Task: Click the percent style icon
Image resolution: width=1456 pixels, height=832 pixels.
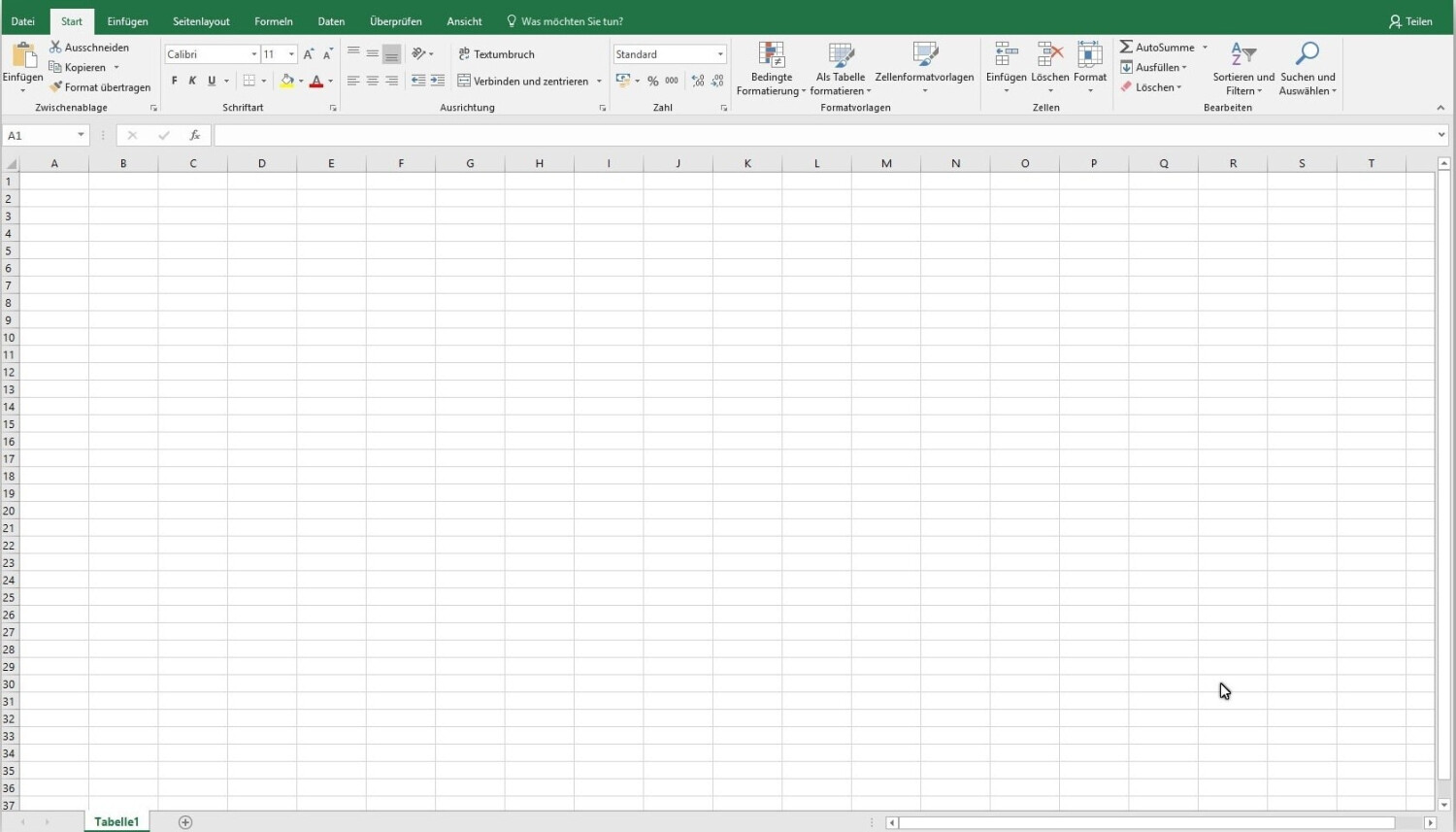Action: [x=652, y=82]
